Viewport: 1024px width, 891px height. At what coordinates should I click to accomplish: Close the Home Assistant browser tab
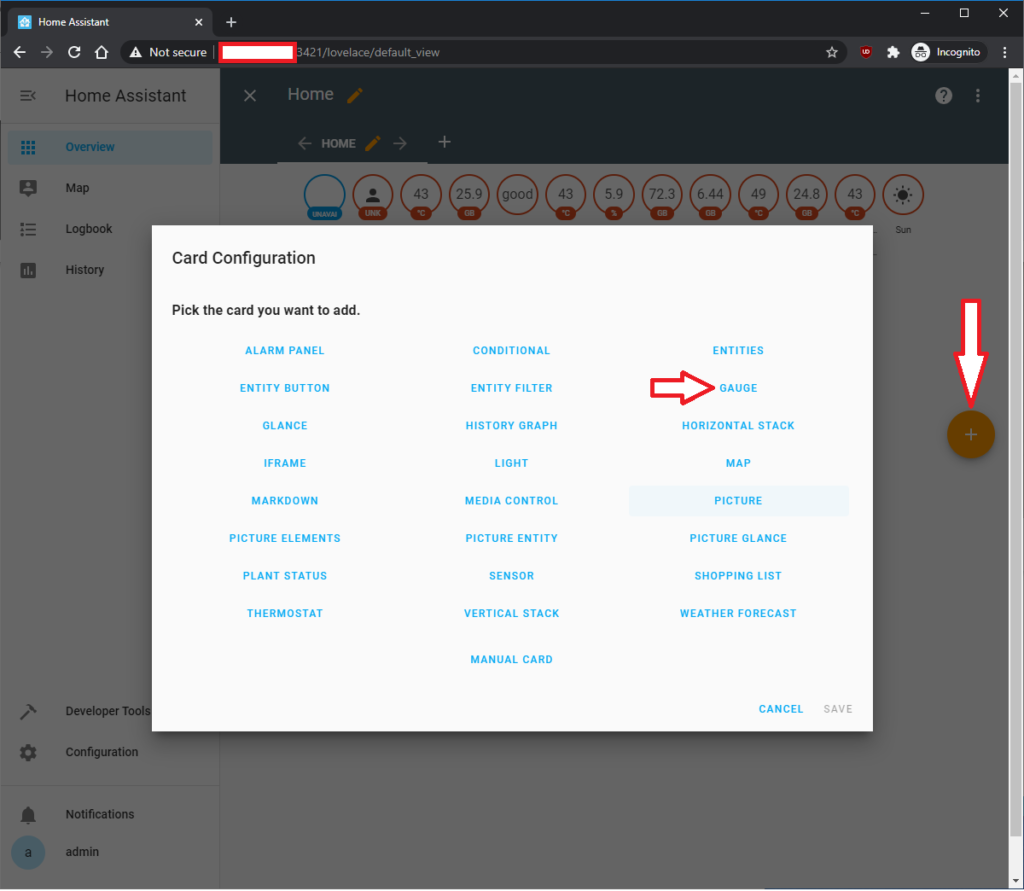199,22
